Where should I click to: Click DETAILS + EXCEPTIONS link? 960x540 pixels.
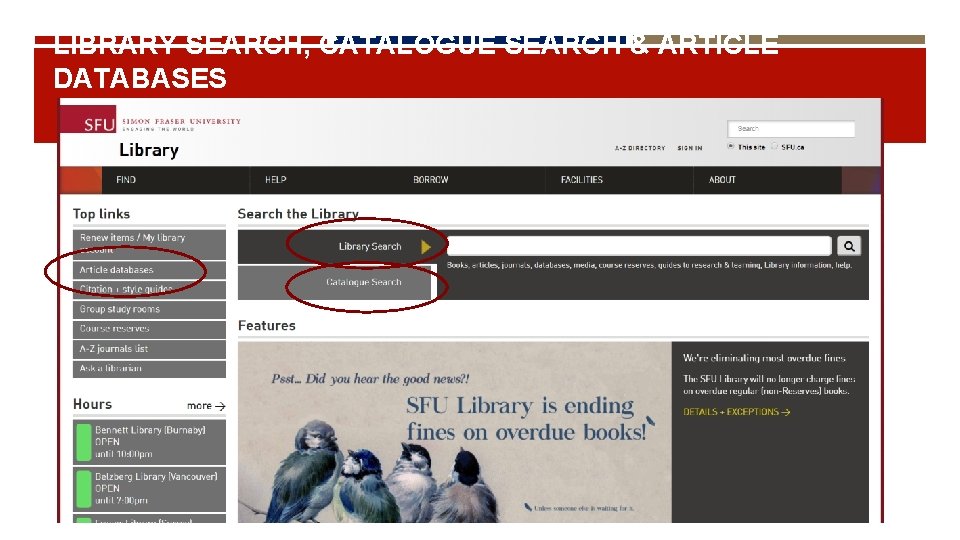(737, 412)
